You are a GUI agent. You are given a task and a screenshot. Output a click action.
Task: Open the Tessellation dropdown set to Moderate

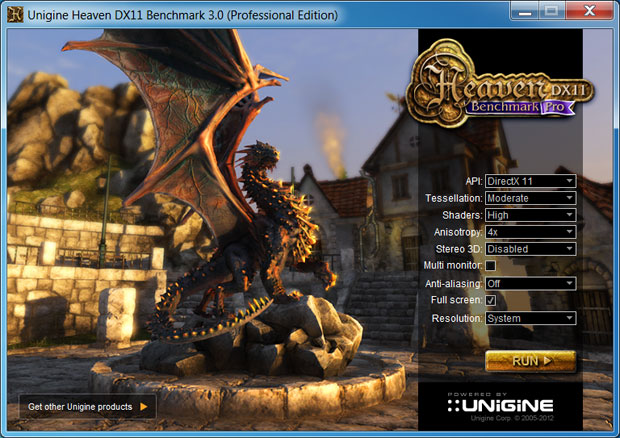pos(530,198)
